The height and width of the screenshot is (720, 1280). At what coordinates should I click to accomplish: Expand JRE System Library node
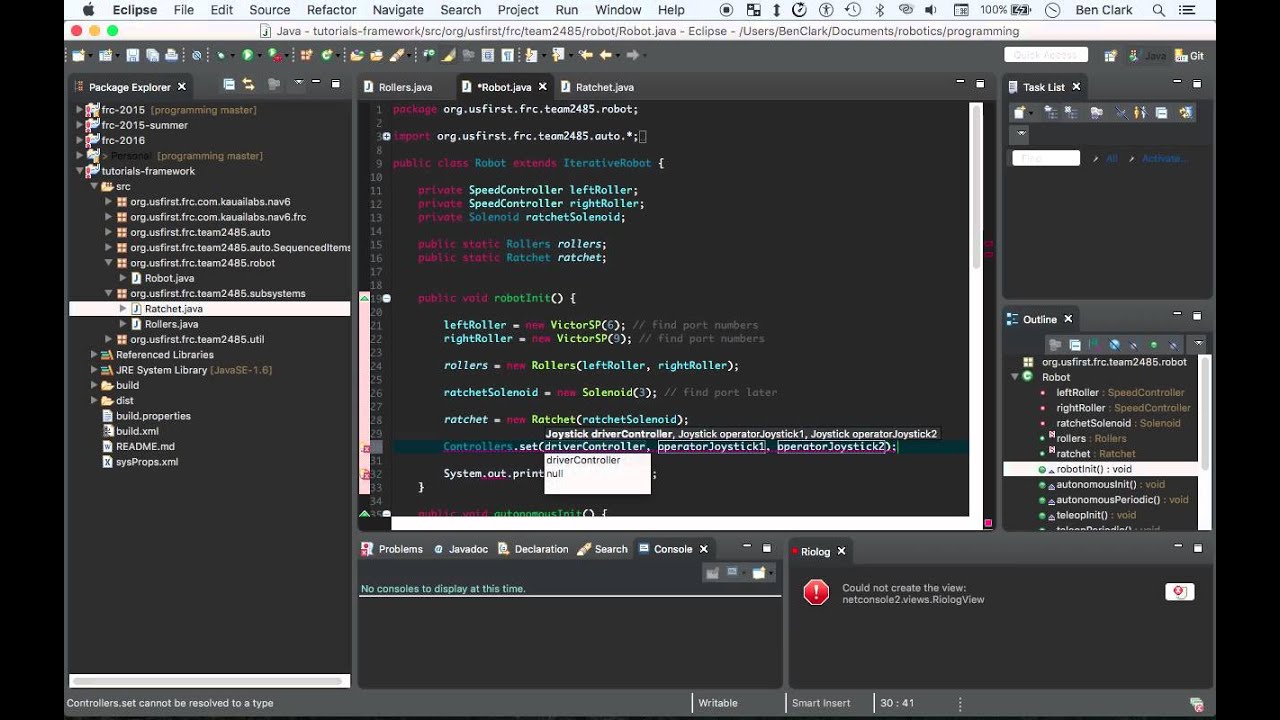95,370
